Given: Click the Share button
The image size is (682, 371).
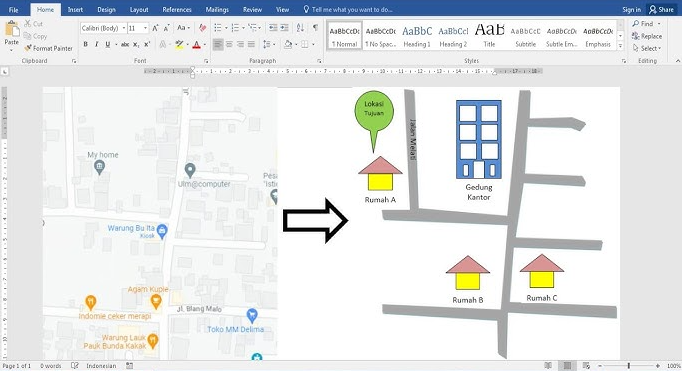Looking at the screenshot, I should pos(661,10).
